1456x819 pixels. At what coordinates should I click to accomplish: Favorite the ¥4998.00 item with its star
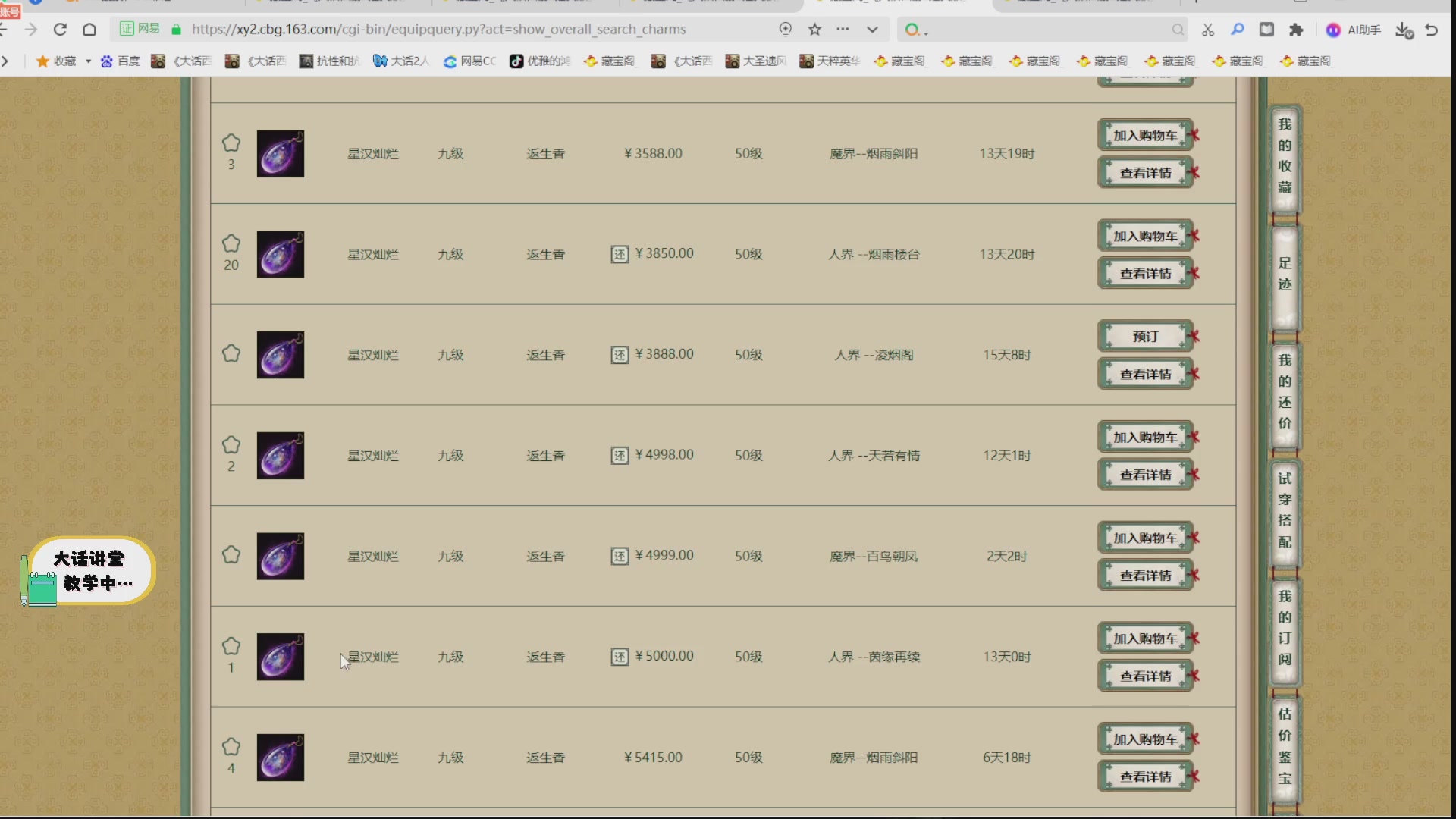pyautogui.click(x=231, y=444)
